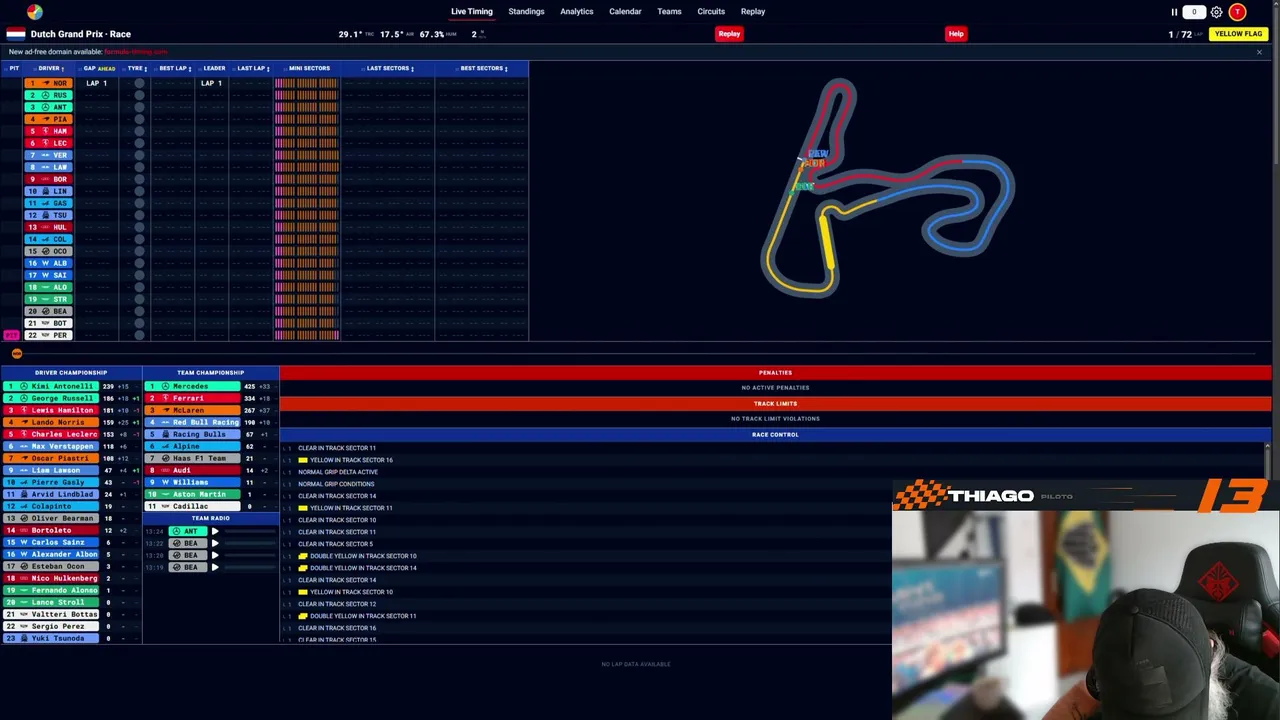Open settings via the gear icon
Screen dimensions: 1280x720
click(1216, 12)
